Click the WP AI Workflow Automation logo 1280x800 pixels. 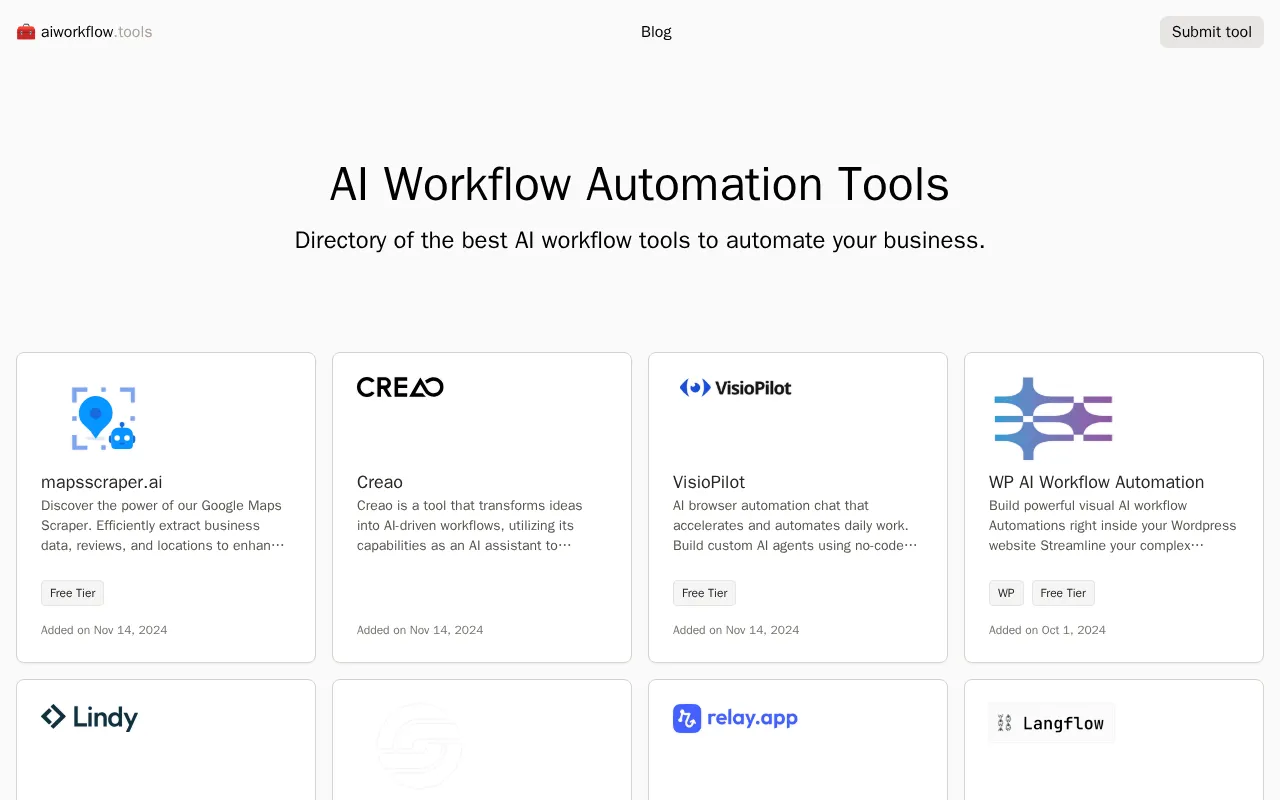point(1053,418)
